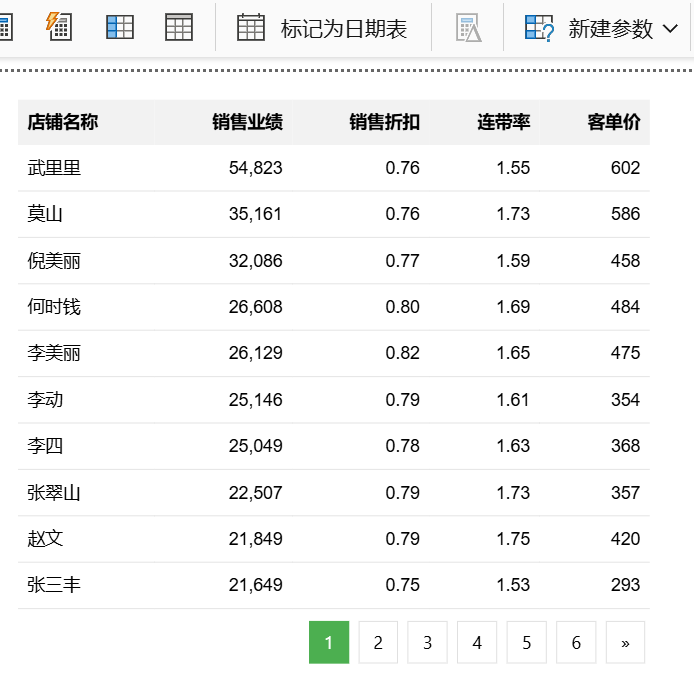Click the greyed-out calculator ruler icon

click(x=469, y=28)
